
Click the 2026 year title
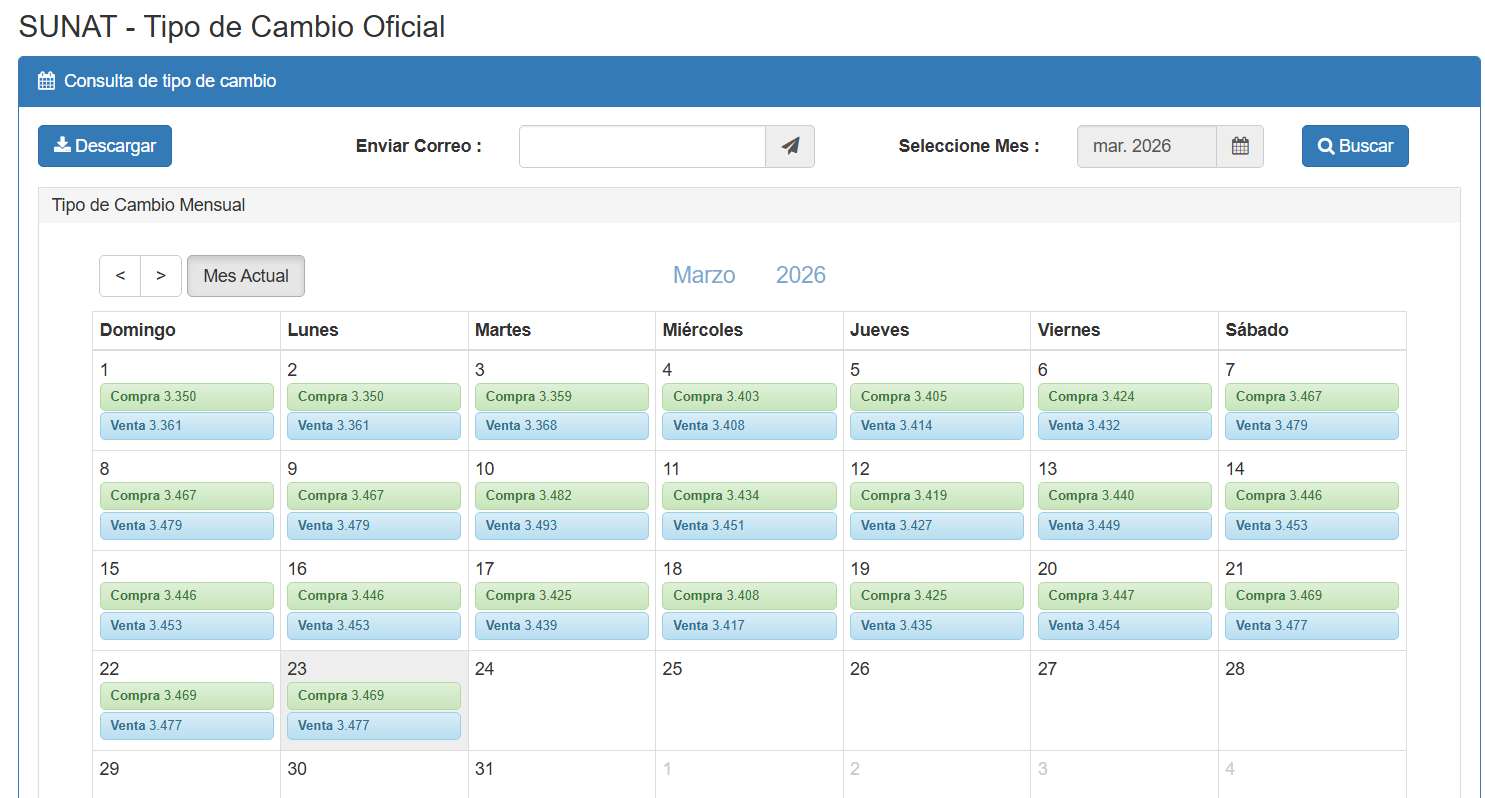click(x=800, y=276)
